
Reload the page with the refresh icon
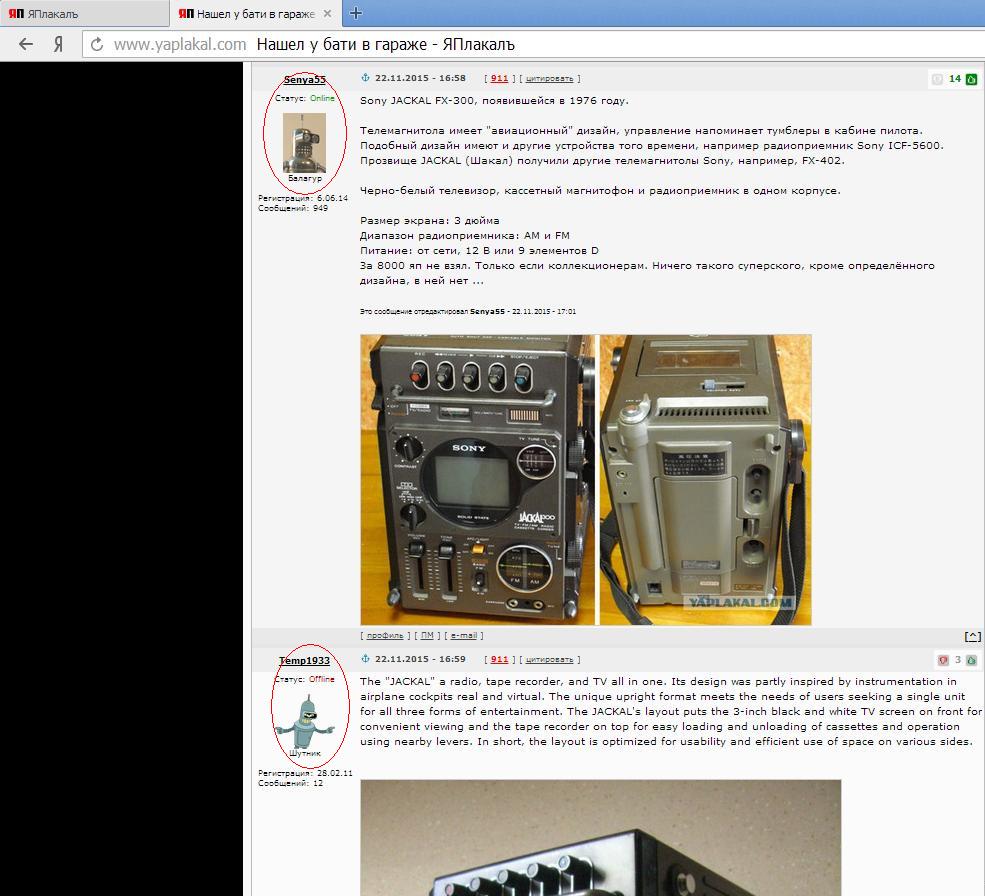pyautogui.click(x=97, y=44)
